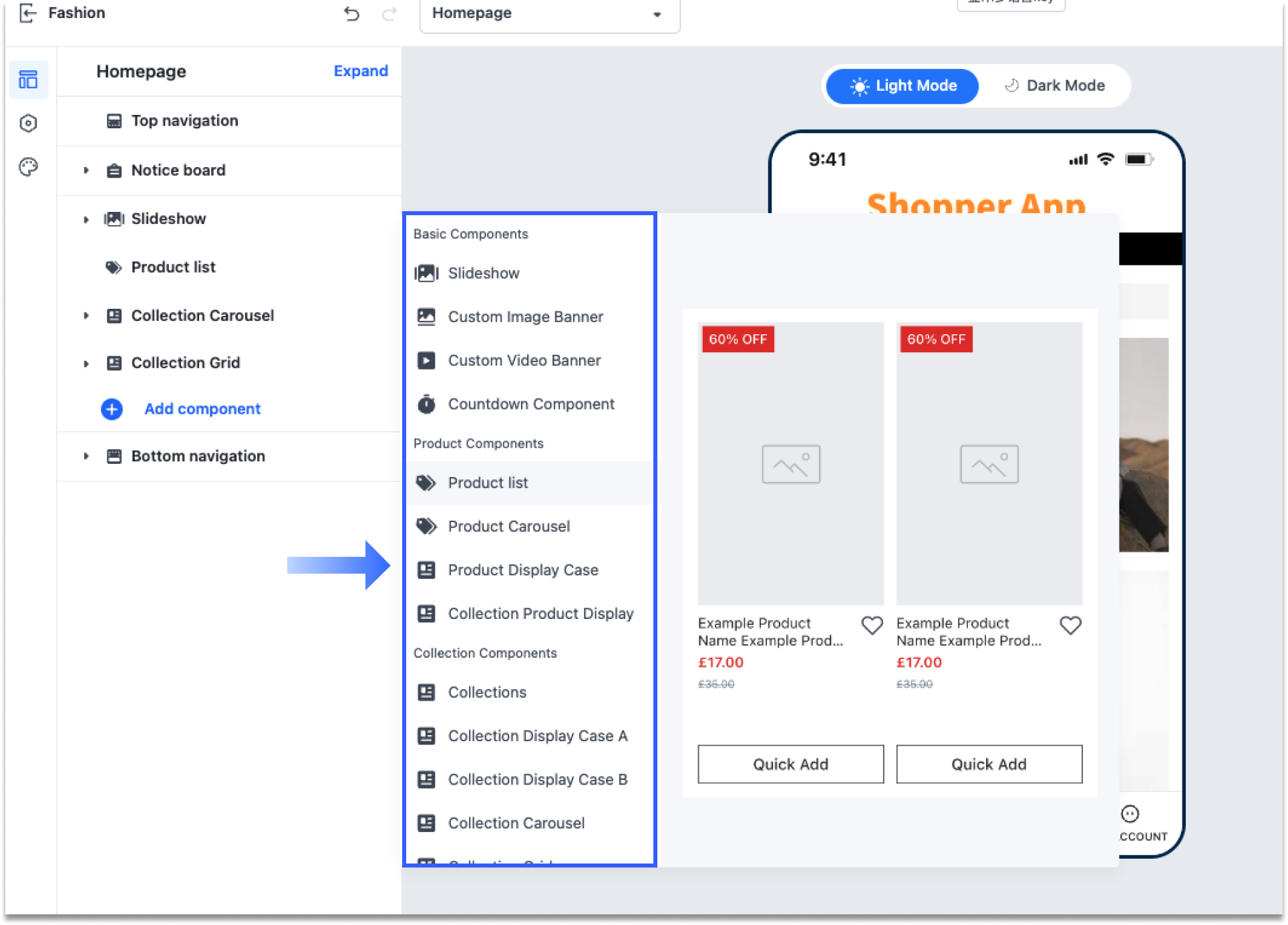Click the first 60% OFF badge
The image size is (1288, 925).
pos(738,340)
